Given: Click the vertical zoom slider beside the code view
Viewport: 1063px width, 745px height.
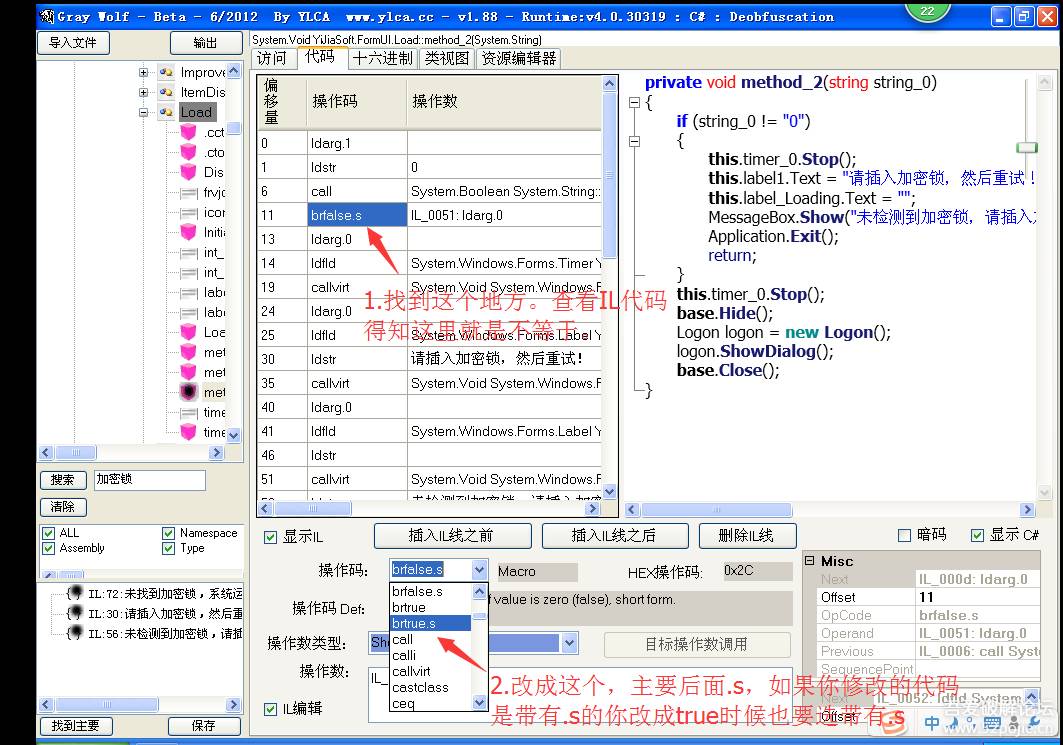Looking at the screenshot, I should 1026,147.
